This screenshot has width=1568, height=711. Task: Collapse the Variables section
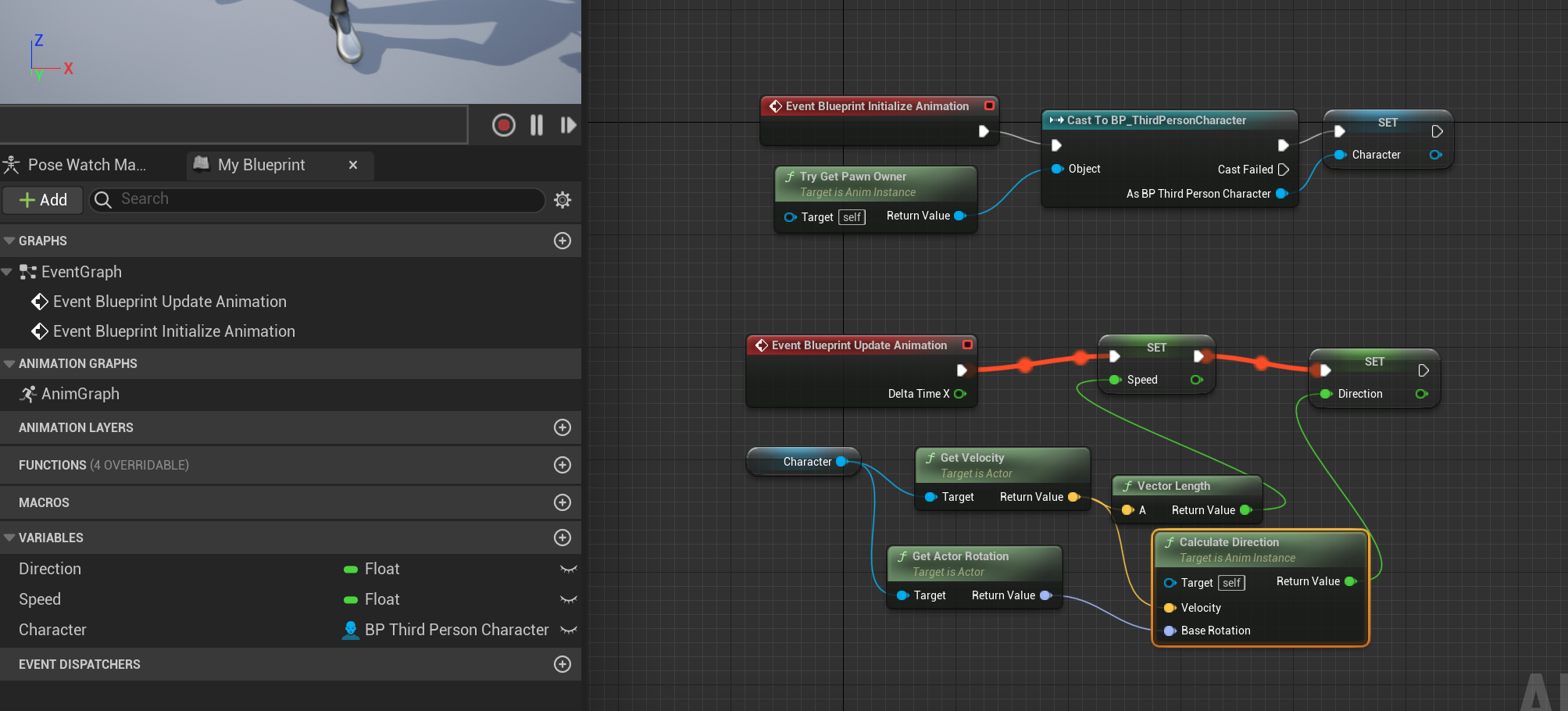pos(9,538)
